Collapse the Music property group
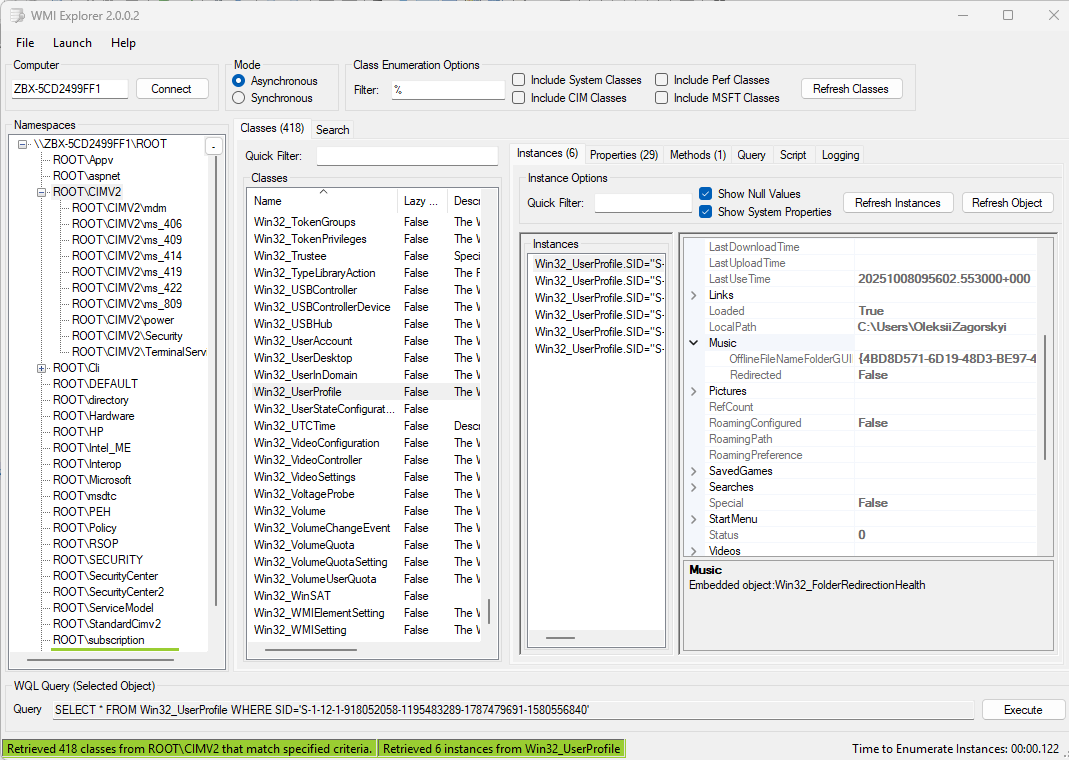The image size is (1069, 760). click(x=695, y=343)
